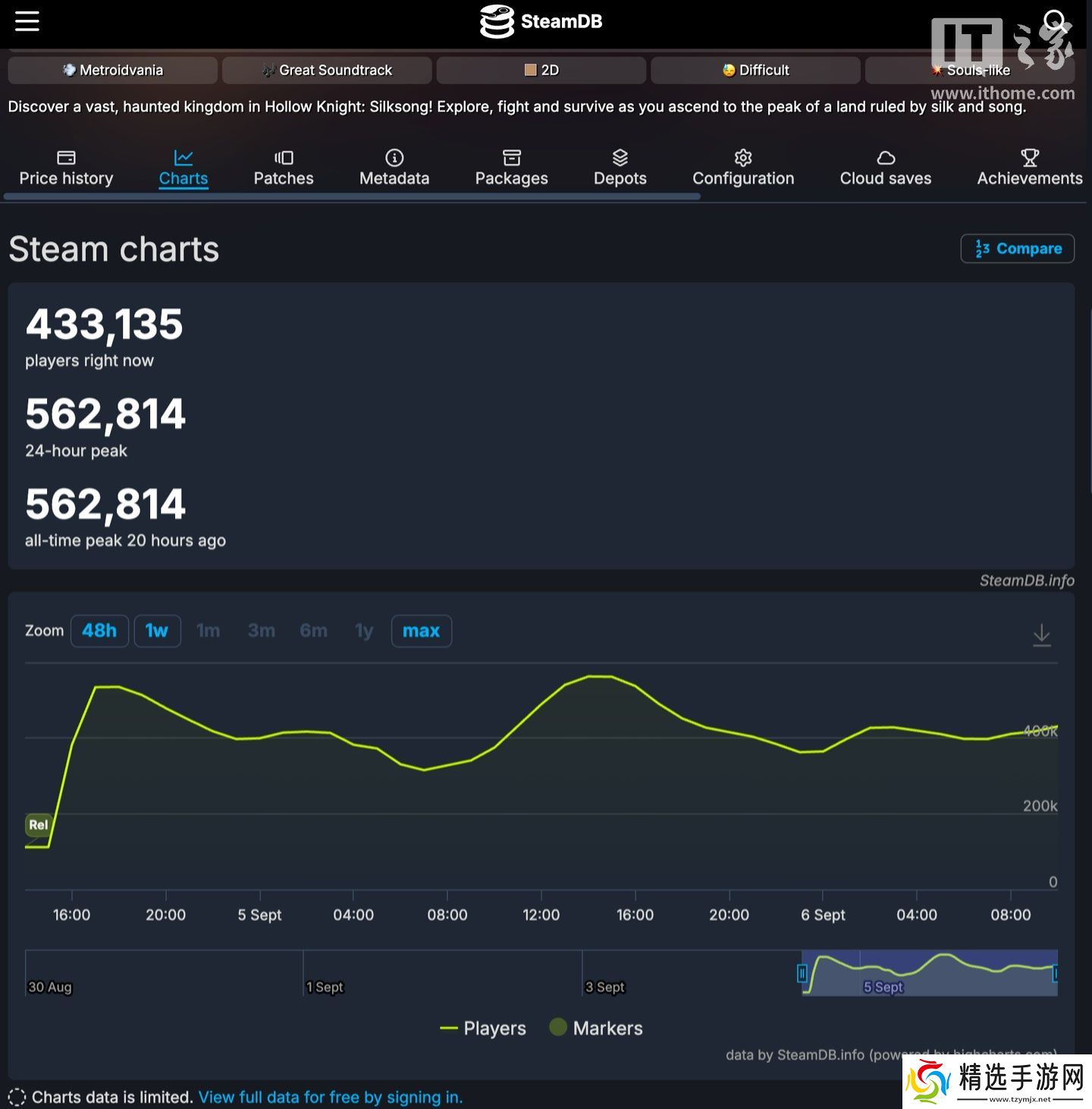Click the left navigator range handle

pos(802,973)
